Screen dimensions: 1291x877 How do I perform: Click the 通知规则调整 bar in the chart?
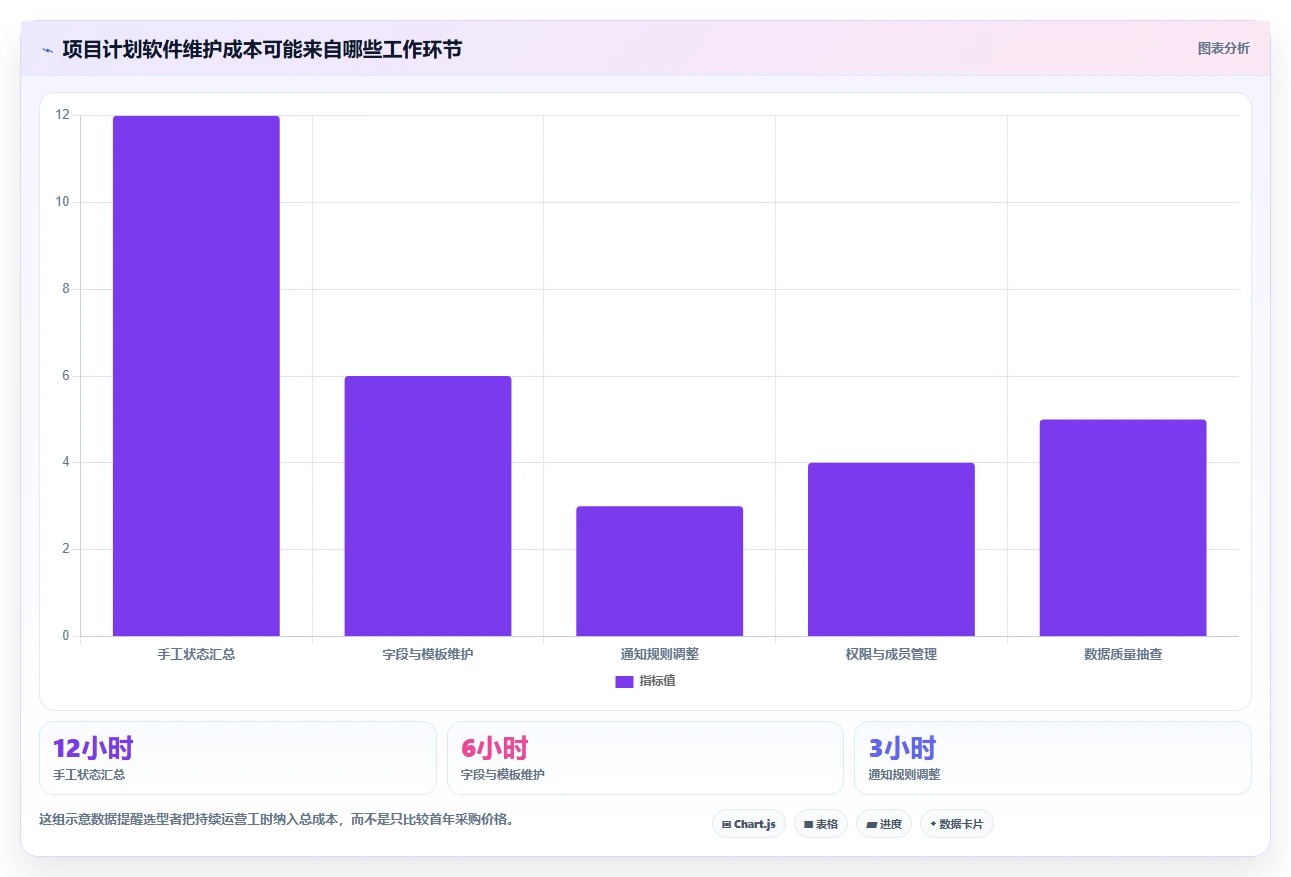coord(660,571)
